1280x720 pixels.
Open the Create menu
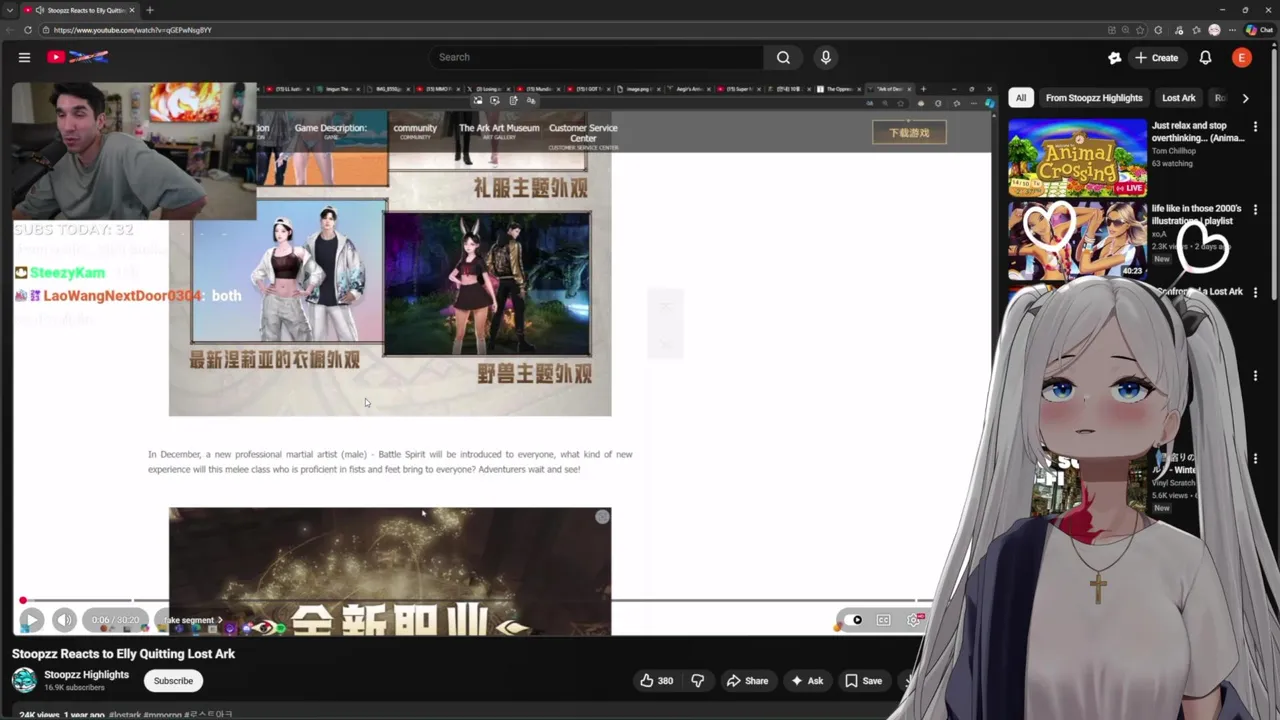click(1156, 58)
